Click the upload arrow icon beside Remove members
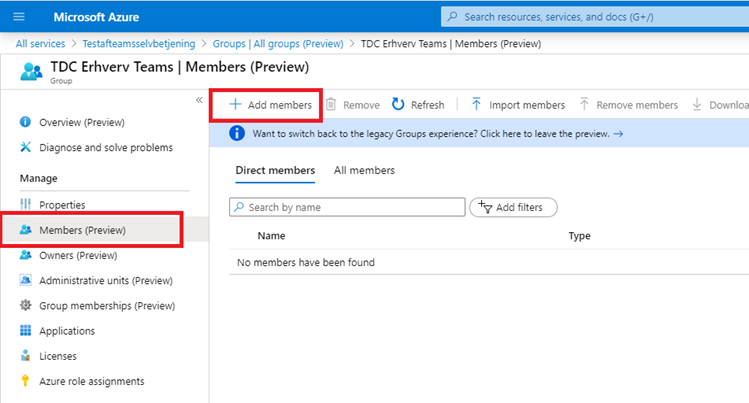The image size is (749, 403). [584, 104]
